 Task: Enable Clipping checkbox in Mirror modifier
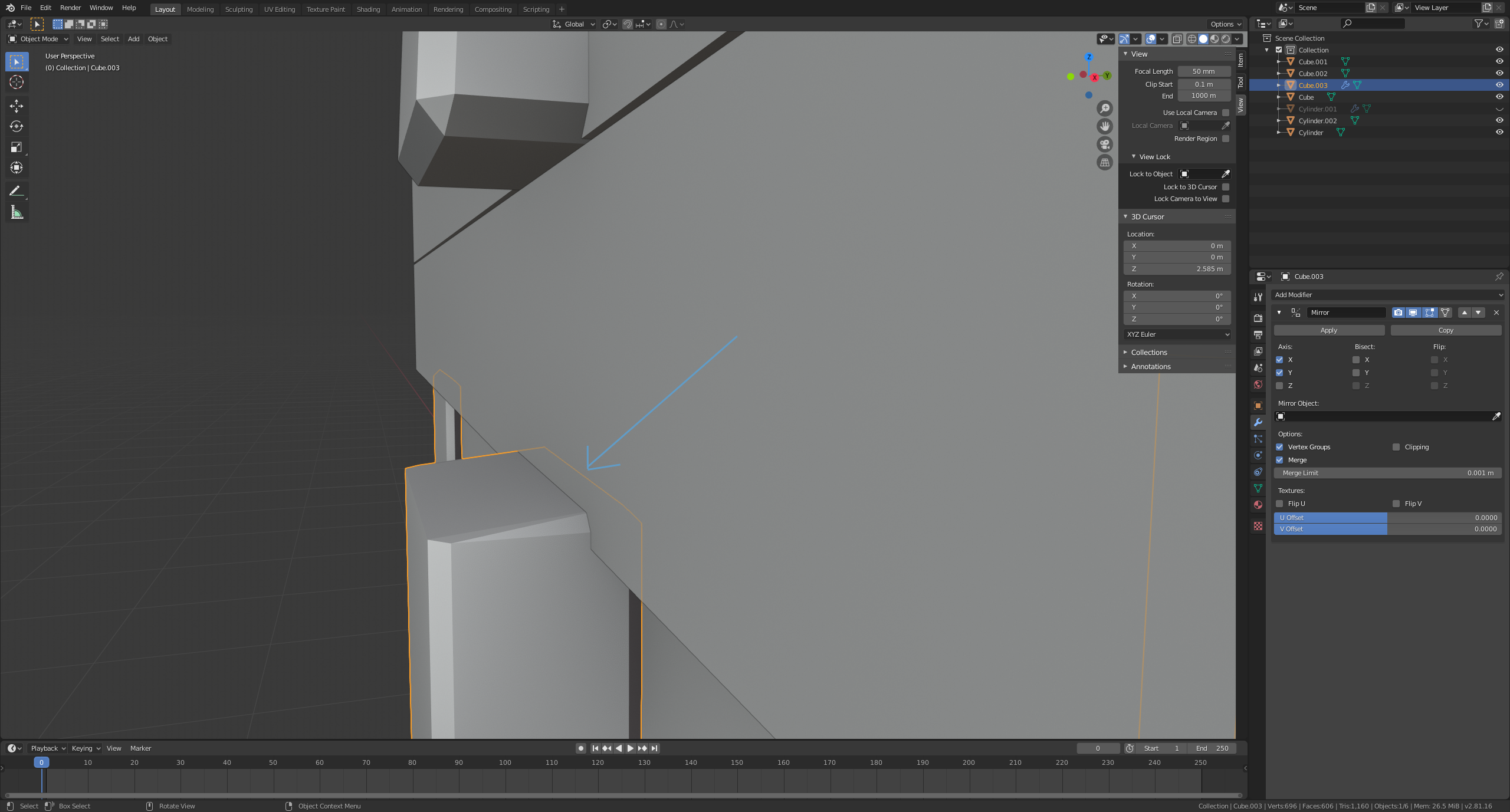click(x=1396, y=447)
